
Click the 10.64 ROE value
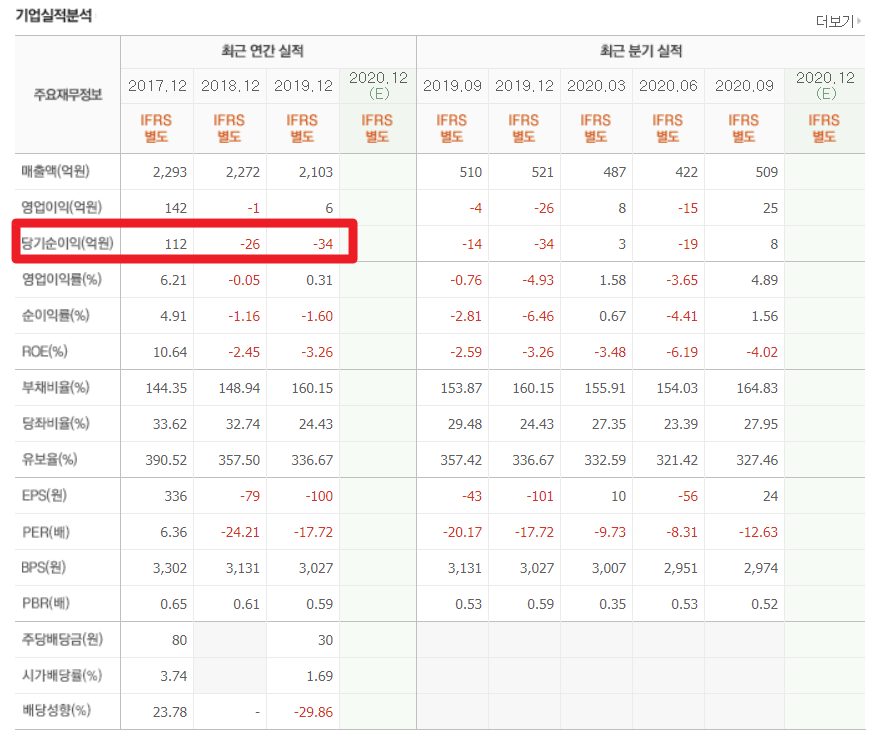pyautogui.click(x=170, y=352)
